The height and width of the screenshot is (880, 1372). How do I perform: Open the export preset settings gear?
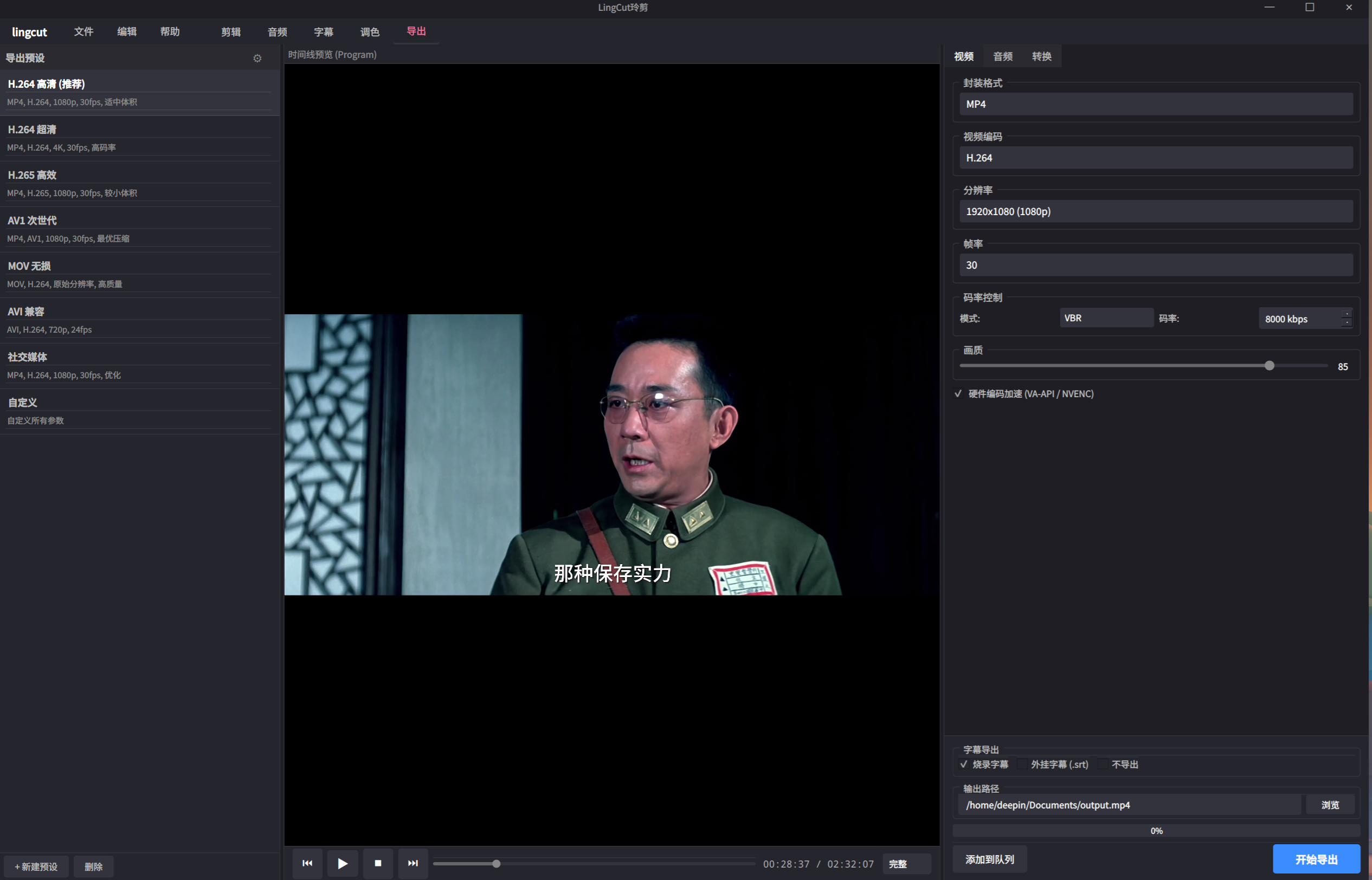[x=257, y=59]
